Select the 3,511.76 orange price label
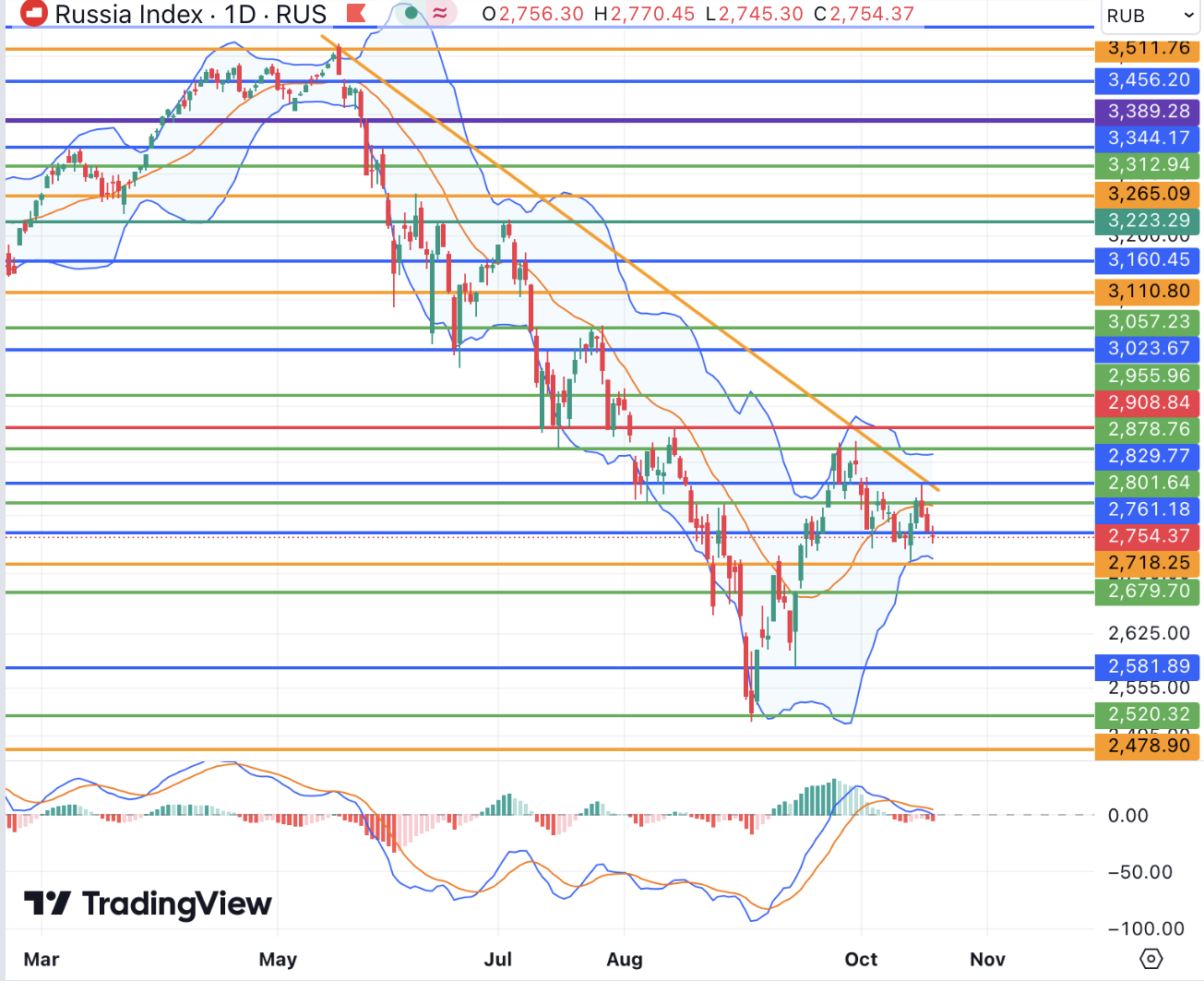 1148,49
